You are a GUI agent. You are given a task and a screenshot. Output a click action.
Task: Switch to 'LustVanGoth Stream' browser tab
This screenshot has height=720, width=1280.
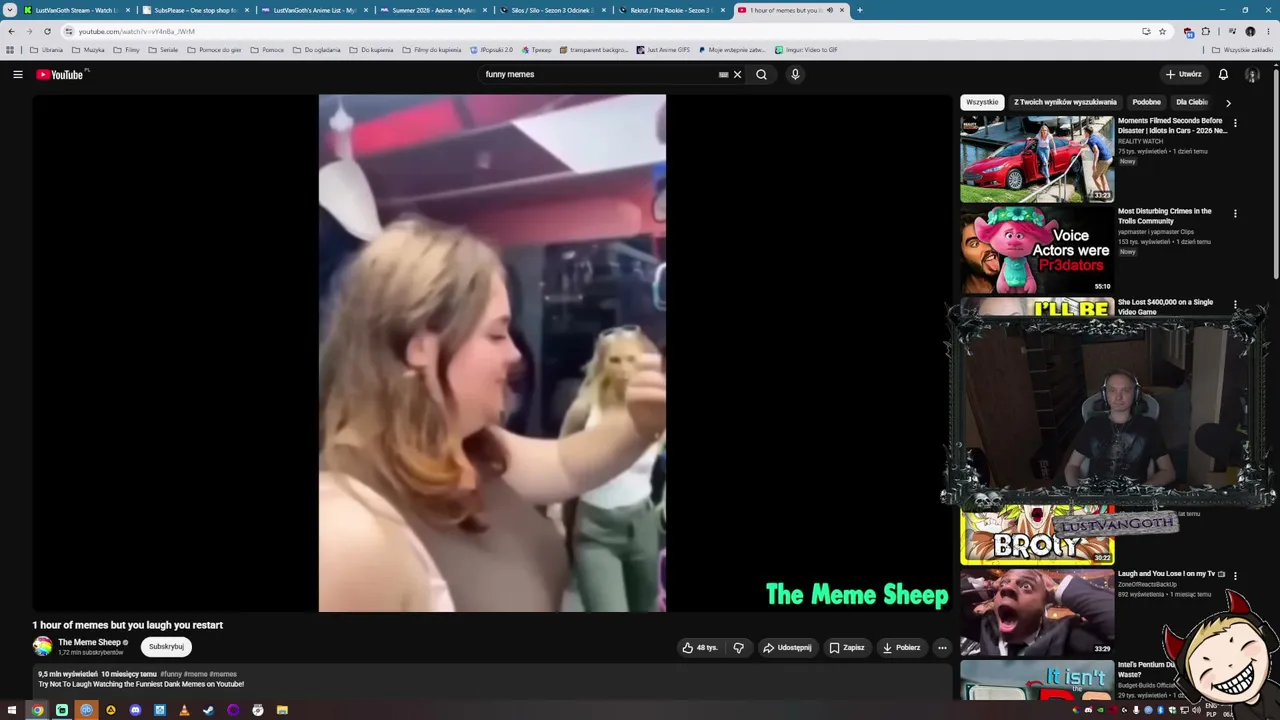[76, 10]
